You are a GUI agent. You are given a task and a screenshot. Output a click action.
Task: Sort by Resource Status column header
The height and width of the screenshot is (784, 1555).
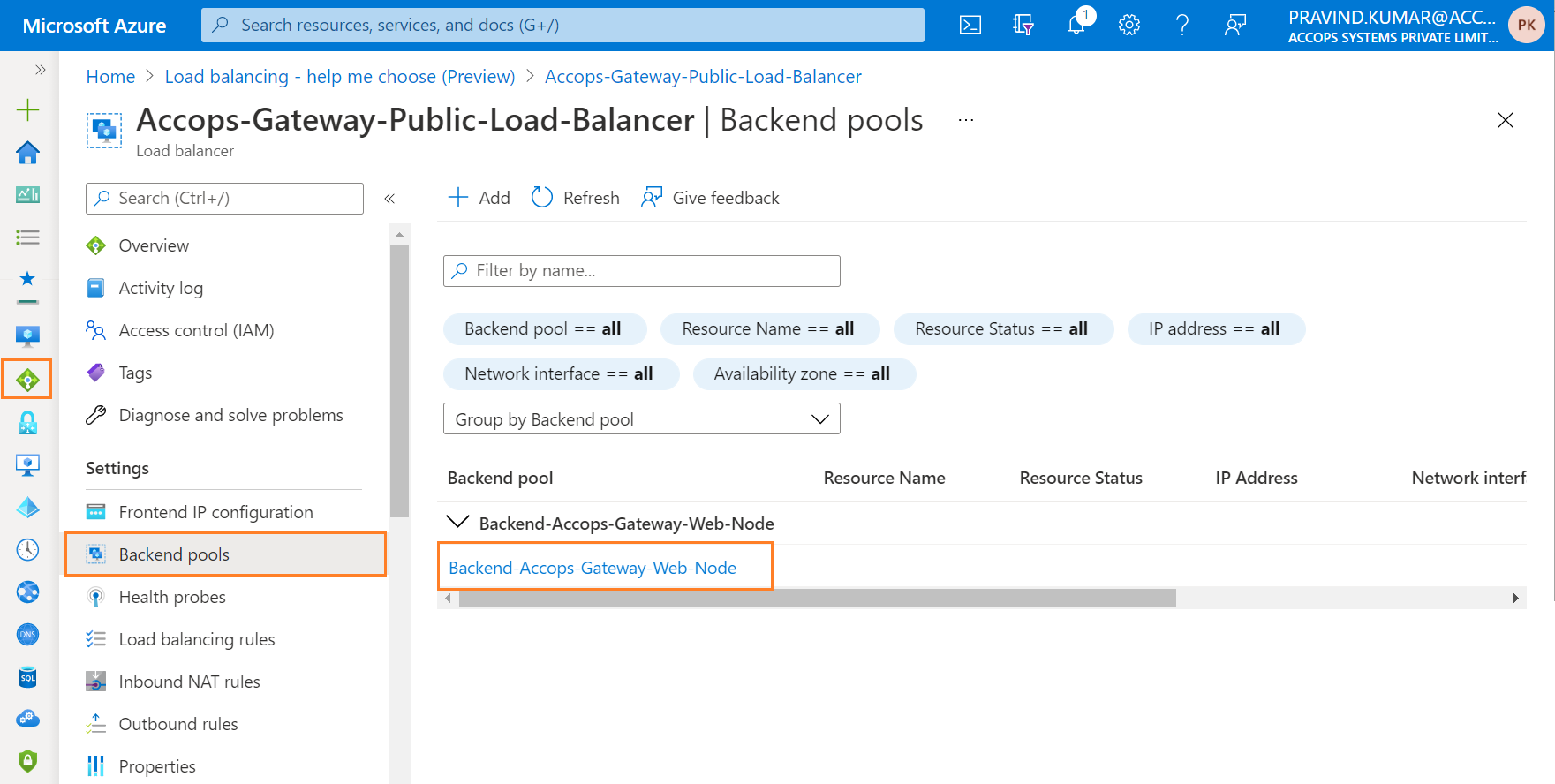(x=1081, y=478)
